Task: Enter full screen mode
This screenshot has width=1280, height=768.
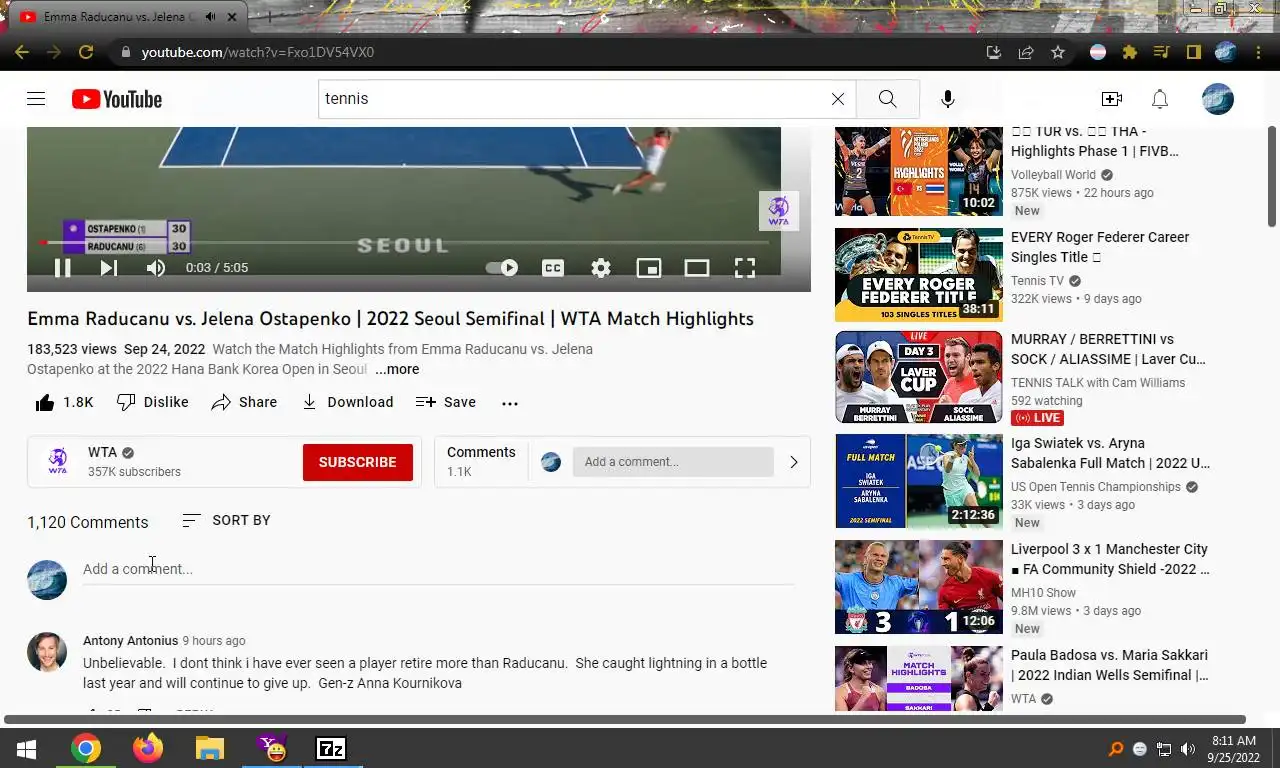Action: pos(745,268)
